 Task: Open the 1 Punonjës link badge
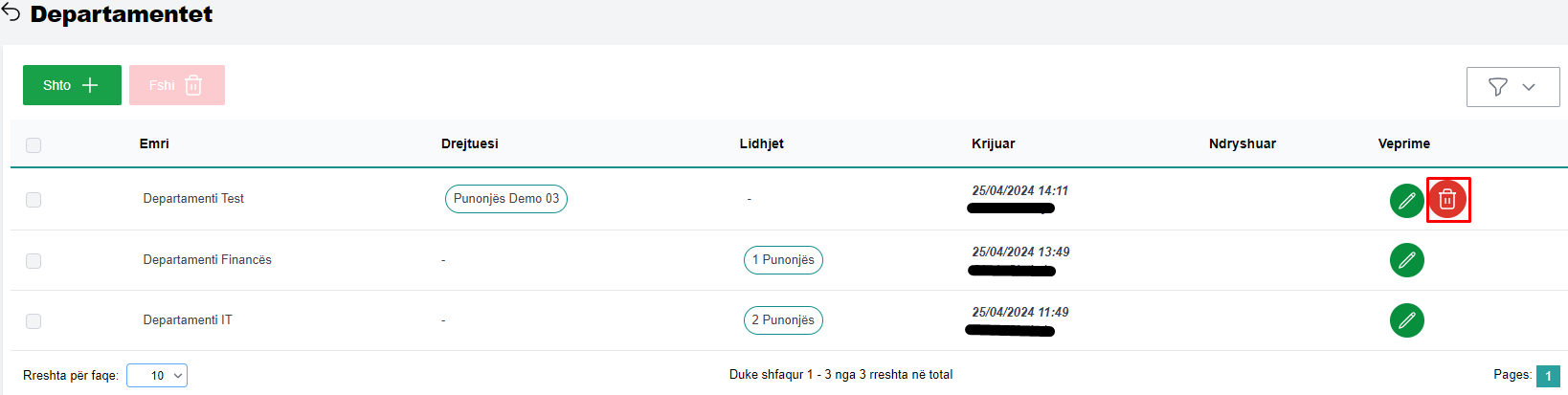pyautogui.click(x=783, y=260)
